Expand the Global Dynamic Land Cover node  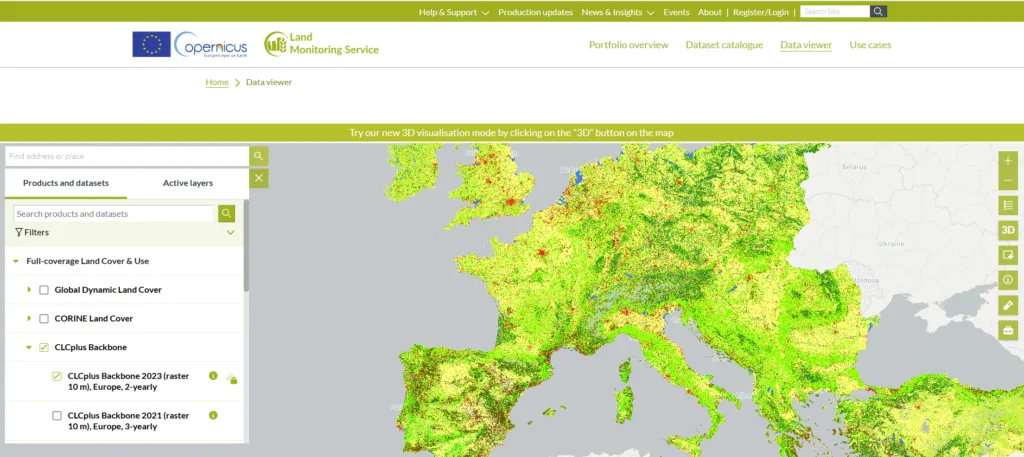pyautogui.click(x=29, y=290)
